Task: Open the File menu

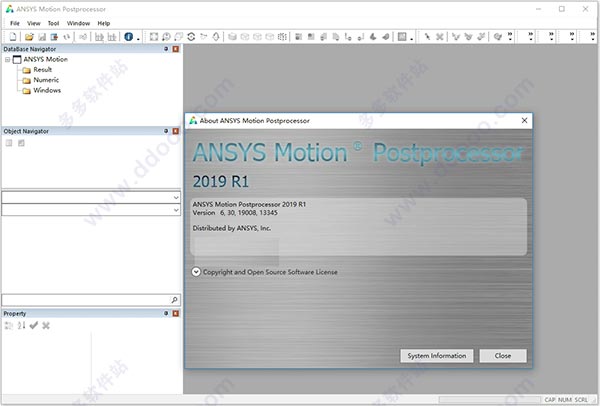Action: pyautogui.click(x=15, y=23)
